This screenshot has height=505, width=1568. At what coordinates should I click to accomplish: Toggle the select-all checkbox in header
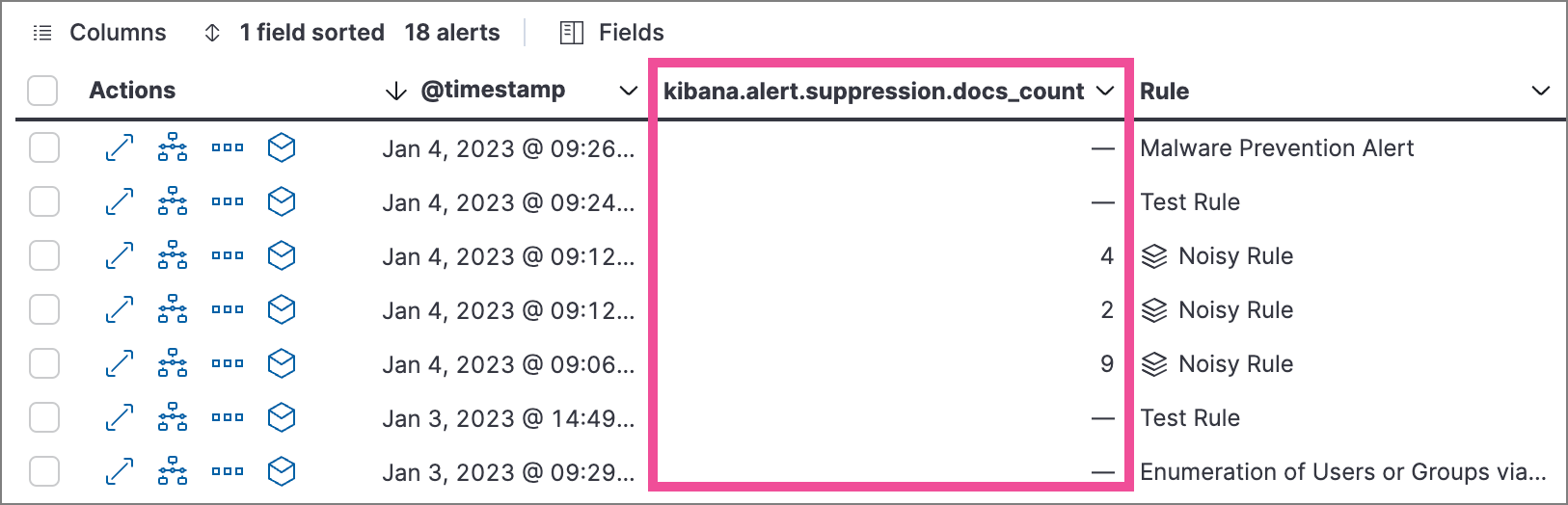click(43, 91)
